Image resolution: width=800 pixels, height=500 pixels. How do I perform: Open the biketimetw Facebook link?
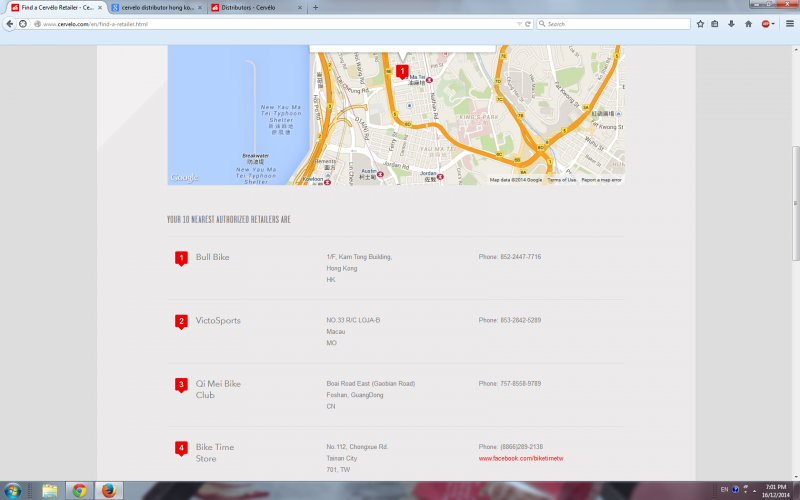521,458
